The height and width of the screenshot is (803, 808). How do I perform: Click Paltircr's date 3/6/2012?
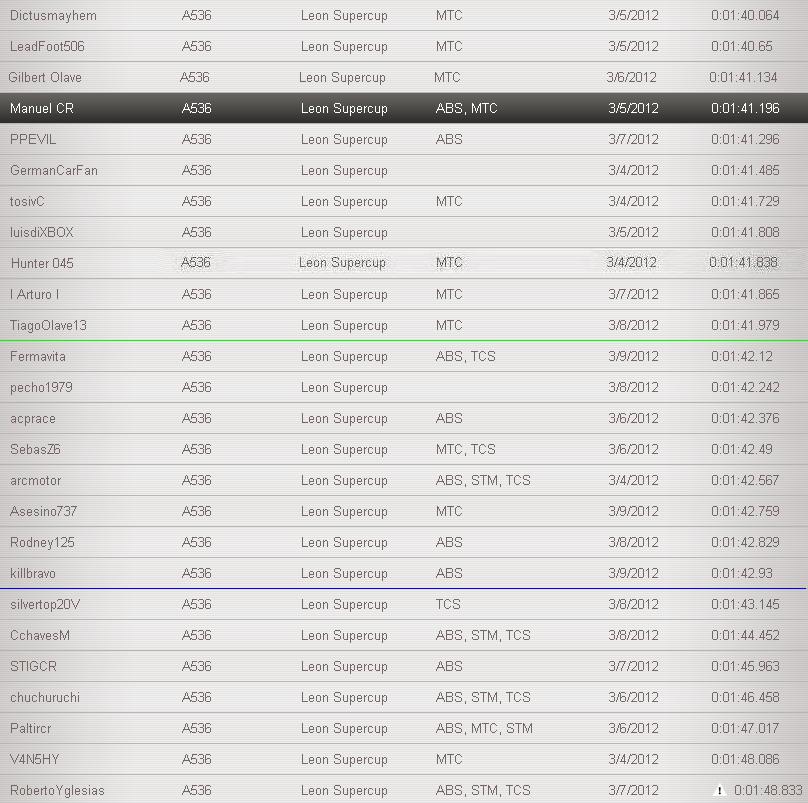633,729
